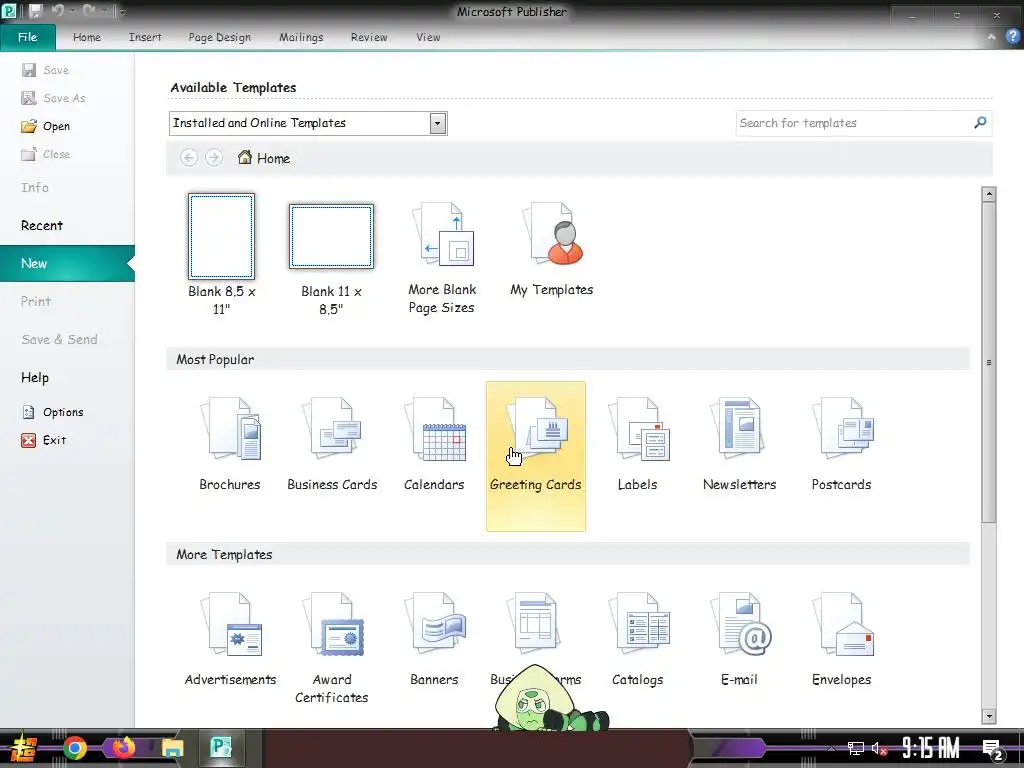Image resolution: width=1024 pixels, height=768 pixels.
Task: Select the Blank 8.5 x 11" template
Action: (x=221, y=255)
